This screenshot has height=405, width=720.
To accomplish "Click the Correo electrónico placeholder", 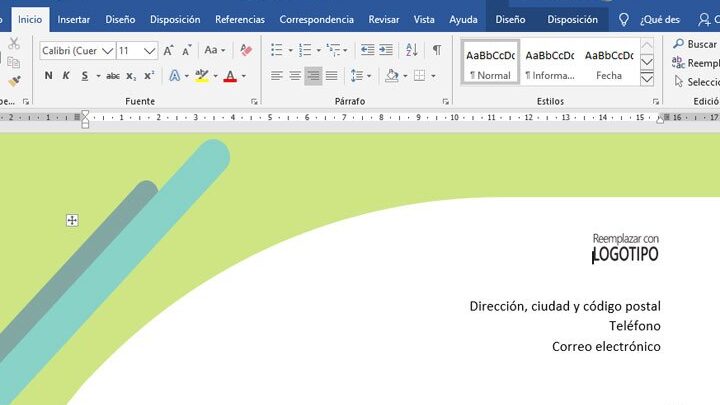I will point(606,346).
